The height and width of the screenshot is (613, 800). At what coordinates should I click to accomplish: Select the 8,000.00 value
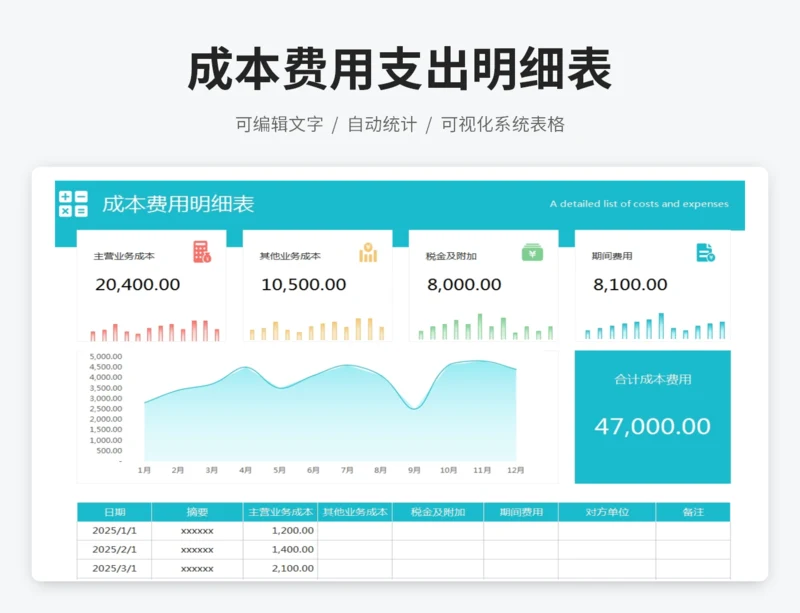click(x=464, y=284)
